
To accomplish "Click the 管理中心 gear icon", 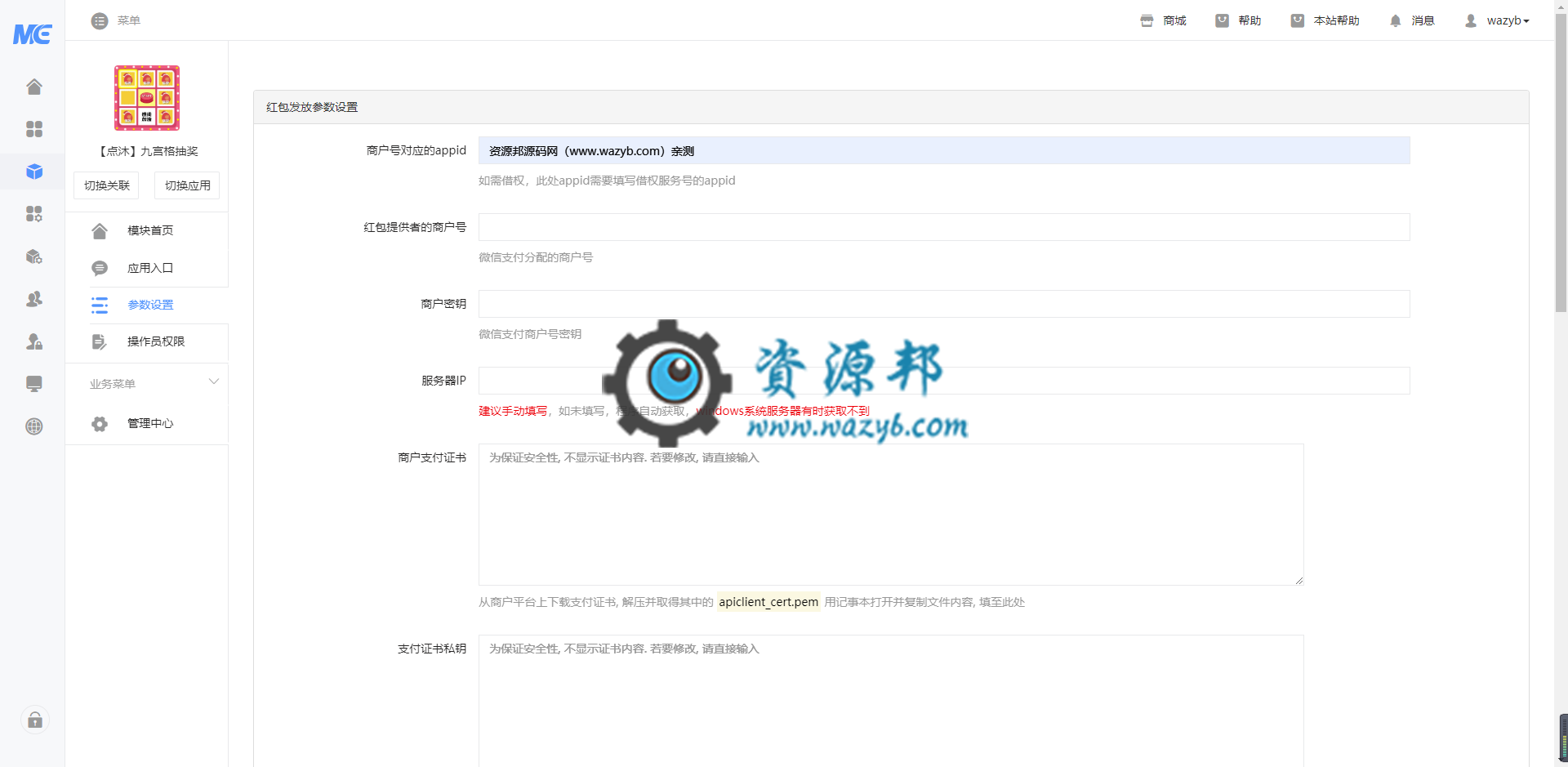I will (x=100, y=424).
